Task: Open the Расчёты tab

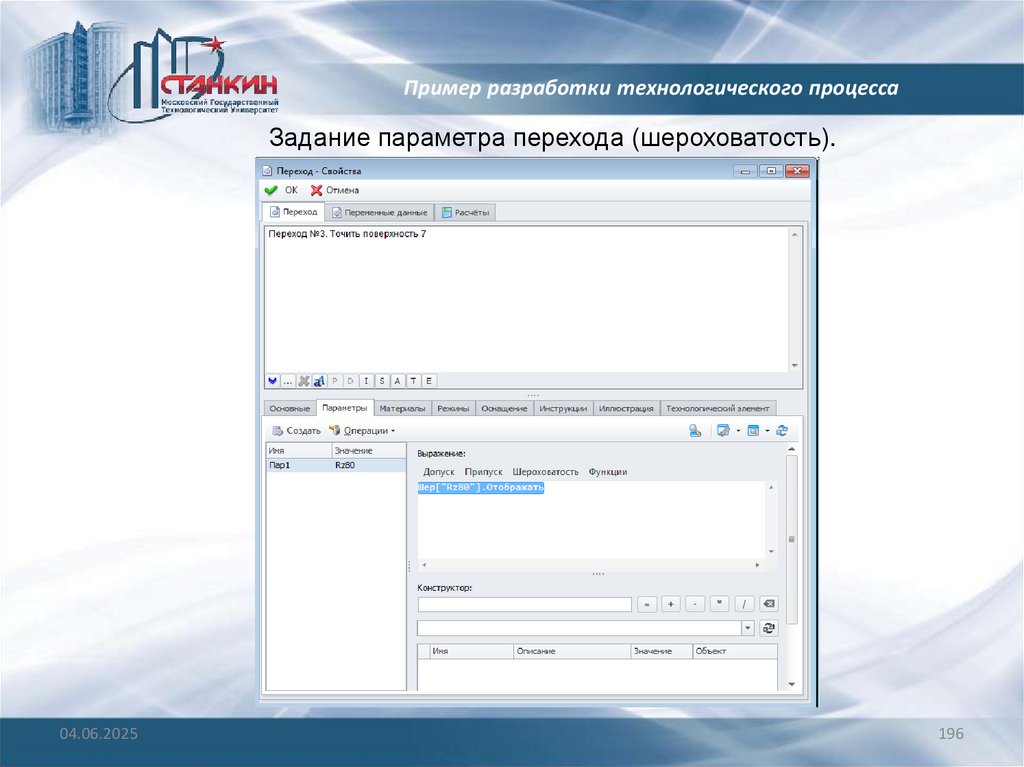Action: click(465, 212)
